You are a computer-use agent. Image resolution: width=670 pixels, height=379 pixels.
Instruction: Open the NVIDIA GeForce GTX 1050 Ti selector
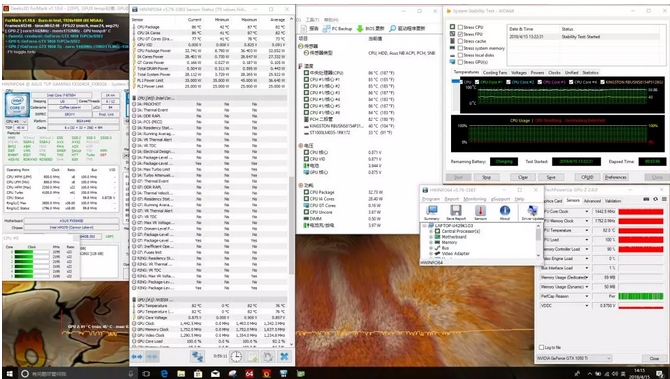click(x=574, y=358)
